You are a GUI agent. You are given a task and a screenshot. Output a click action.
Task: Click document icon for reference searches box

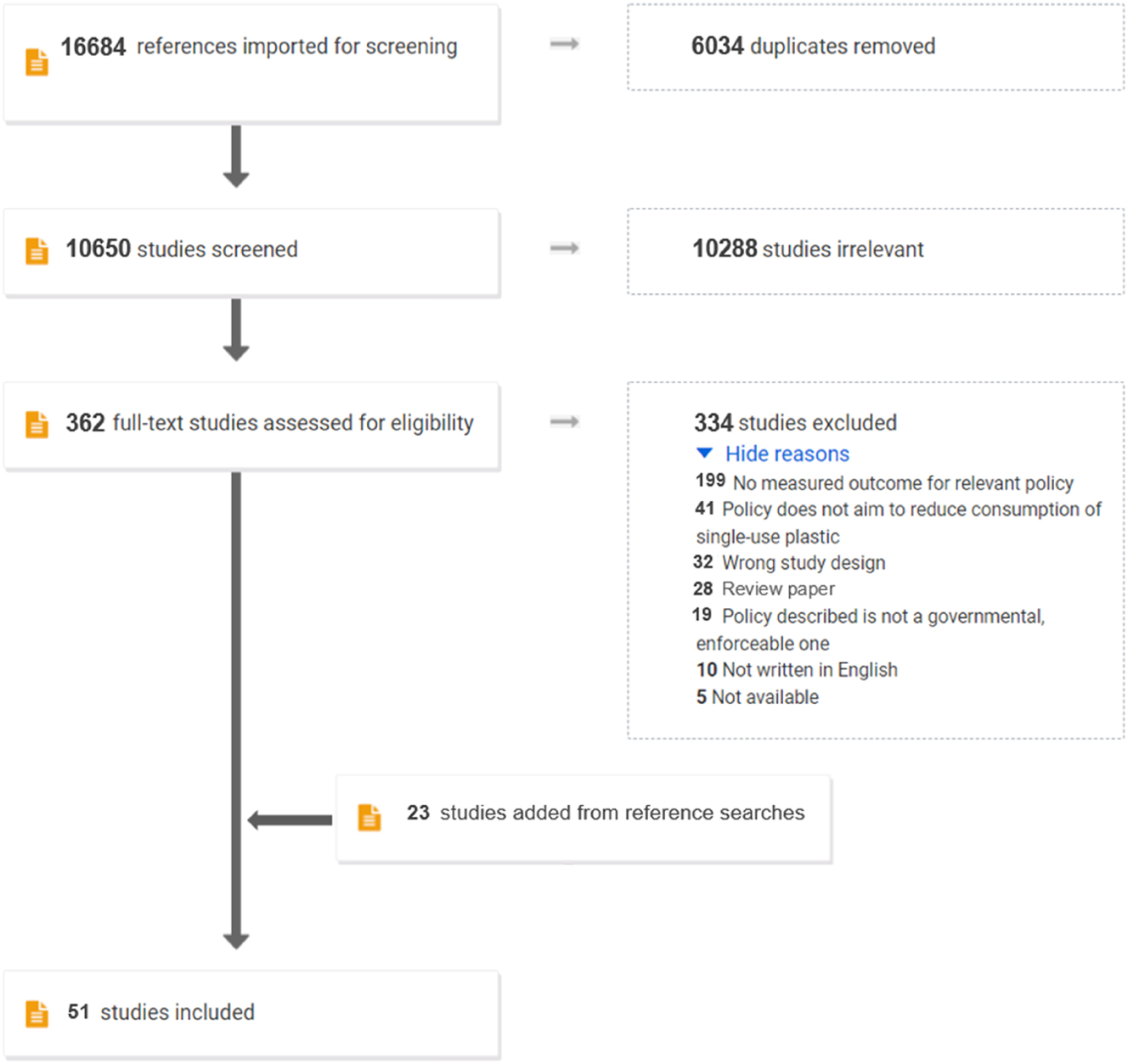(369, 817)
